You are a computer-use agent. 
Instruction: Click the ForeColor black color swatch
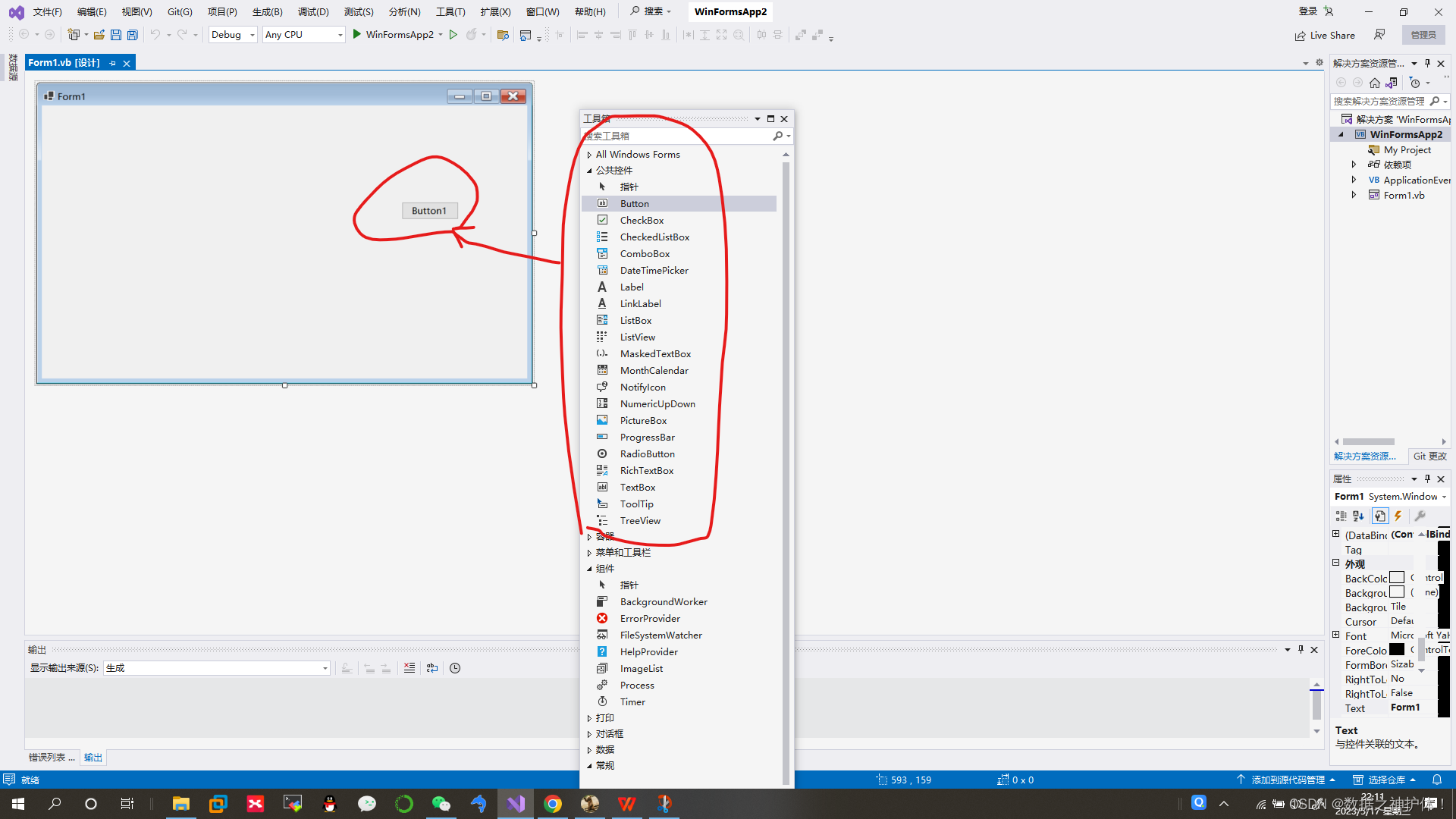1397,650
